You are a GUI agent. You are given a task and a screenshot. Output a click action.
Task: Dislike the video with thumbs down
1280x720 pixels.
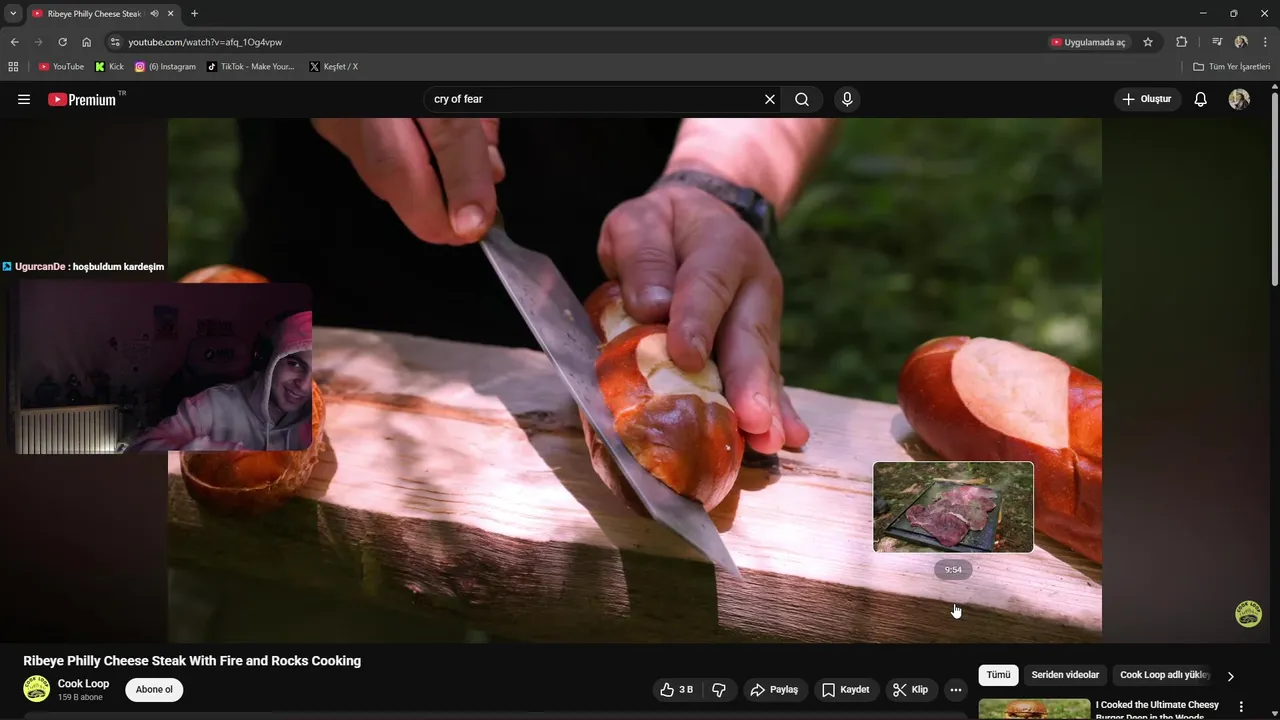pyautogui.click(x=719, y=690)
